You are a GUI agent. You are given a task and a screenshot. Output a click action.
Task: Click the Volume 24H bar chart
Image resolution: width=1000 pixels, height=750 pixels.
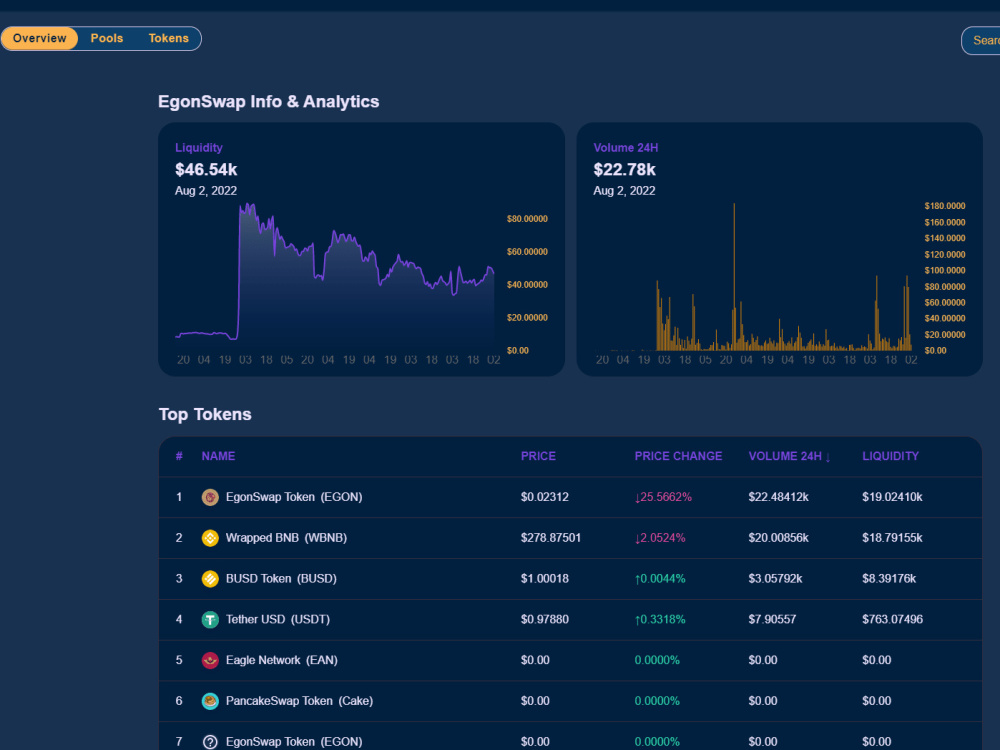coord(753,277)
